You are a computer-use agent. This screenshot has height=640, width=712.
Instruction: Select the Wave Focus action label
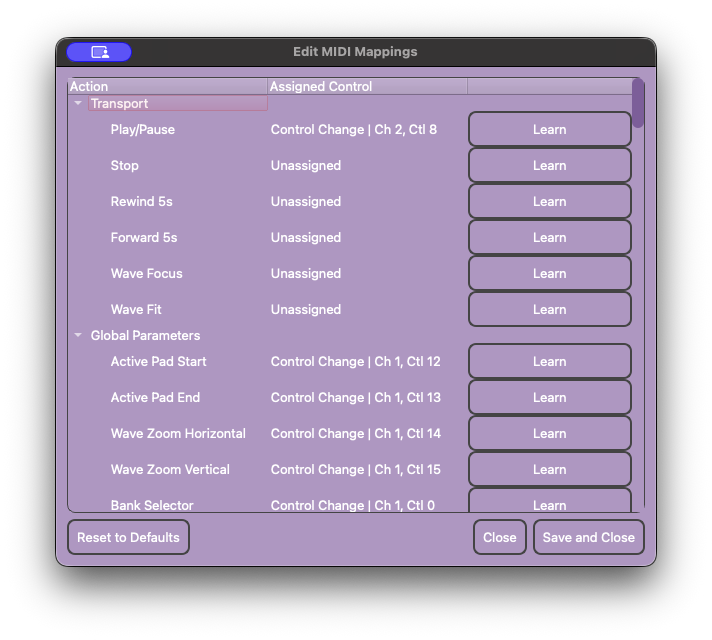[x=147, y=273]
